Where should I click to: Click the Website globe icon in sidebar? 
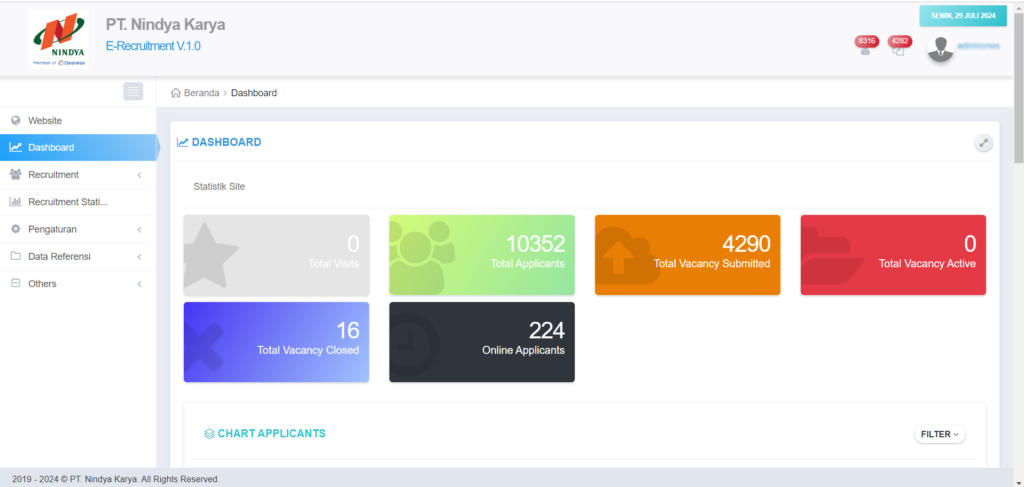[15, 120]
